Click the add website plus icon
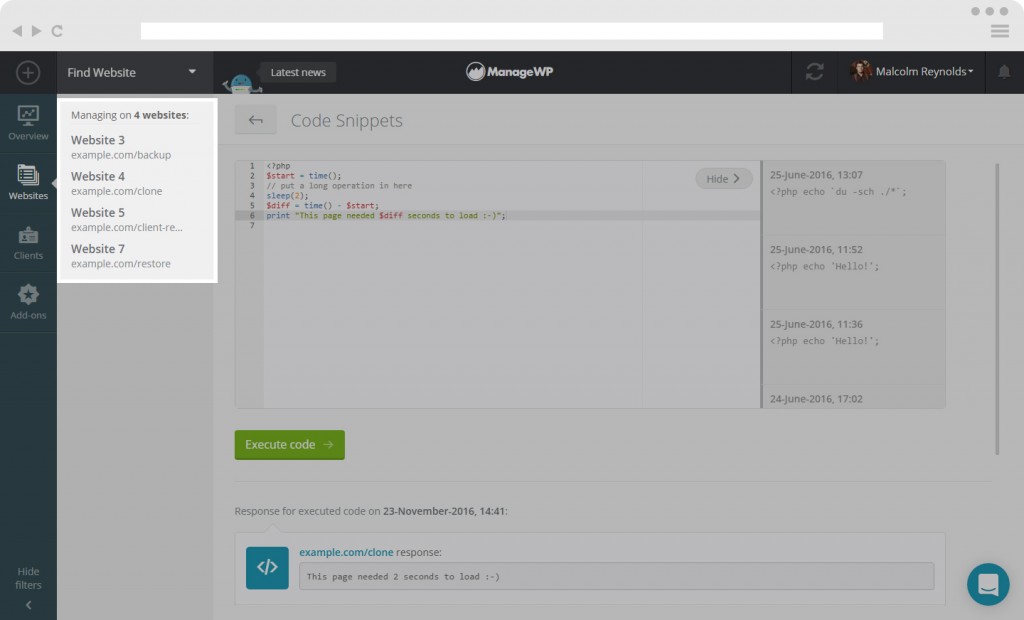1024x620 pixels. click(28, 73)
